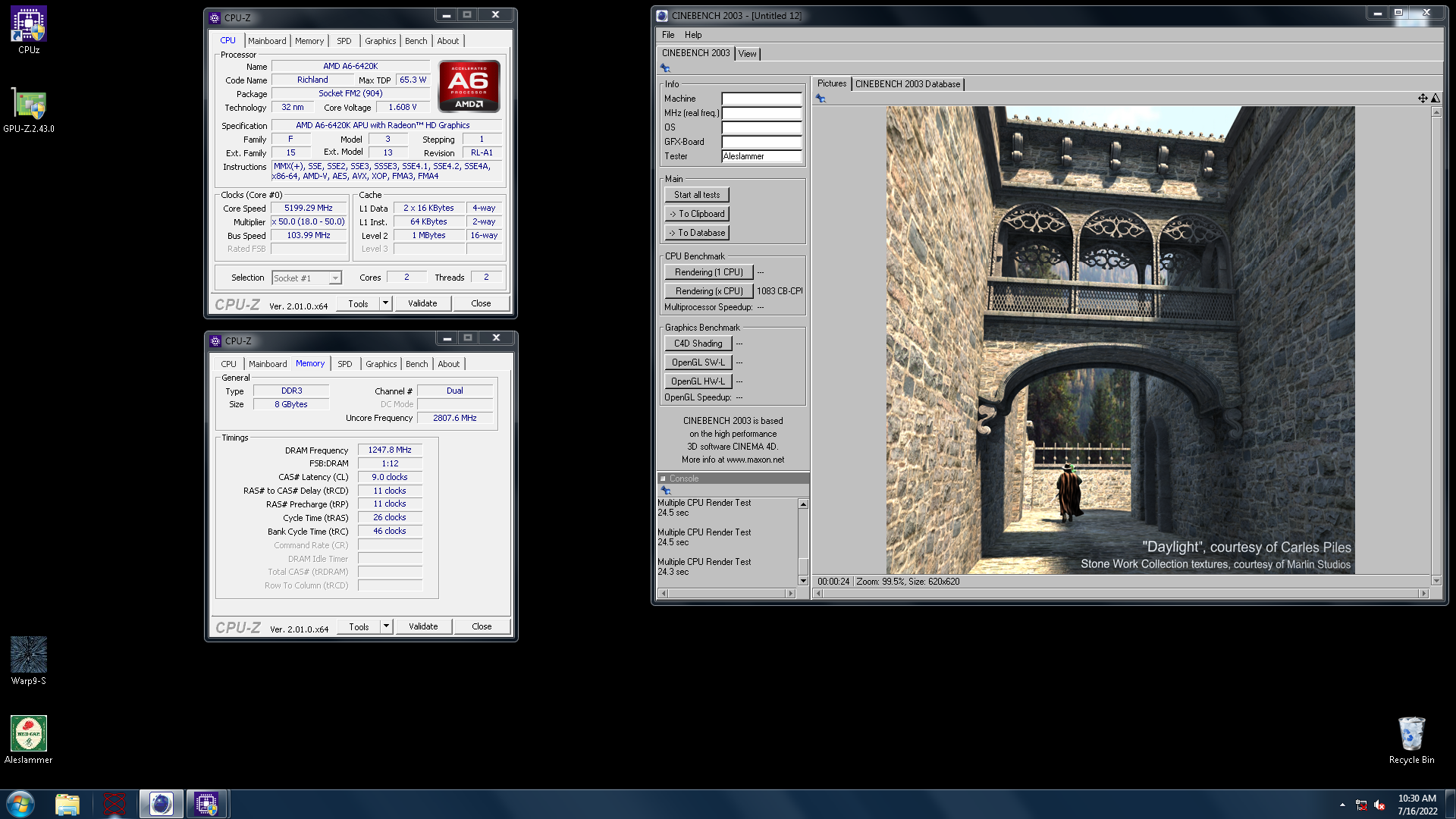Click the MHz (real freq.) input field
This screenshot has width=1456, height=819.
(761, 113)
